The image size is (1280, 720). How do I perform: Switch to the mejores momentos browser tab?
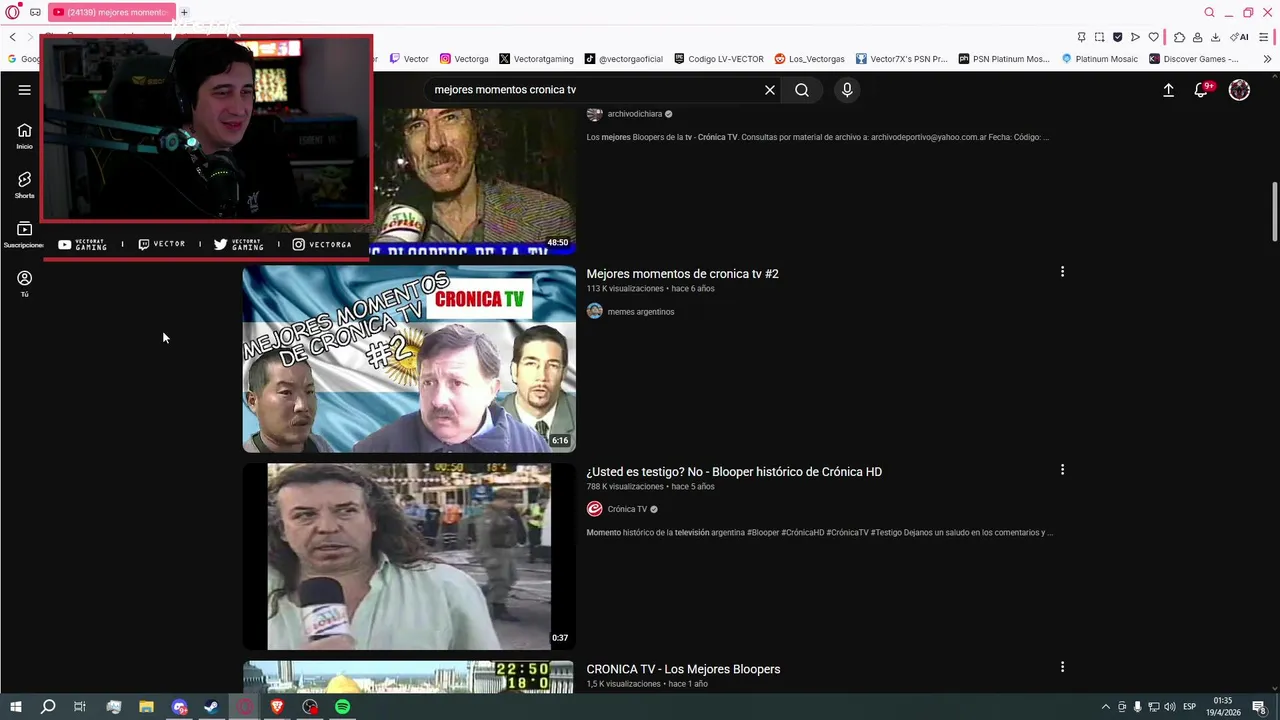[111, 12]
